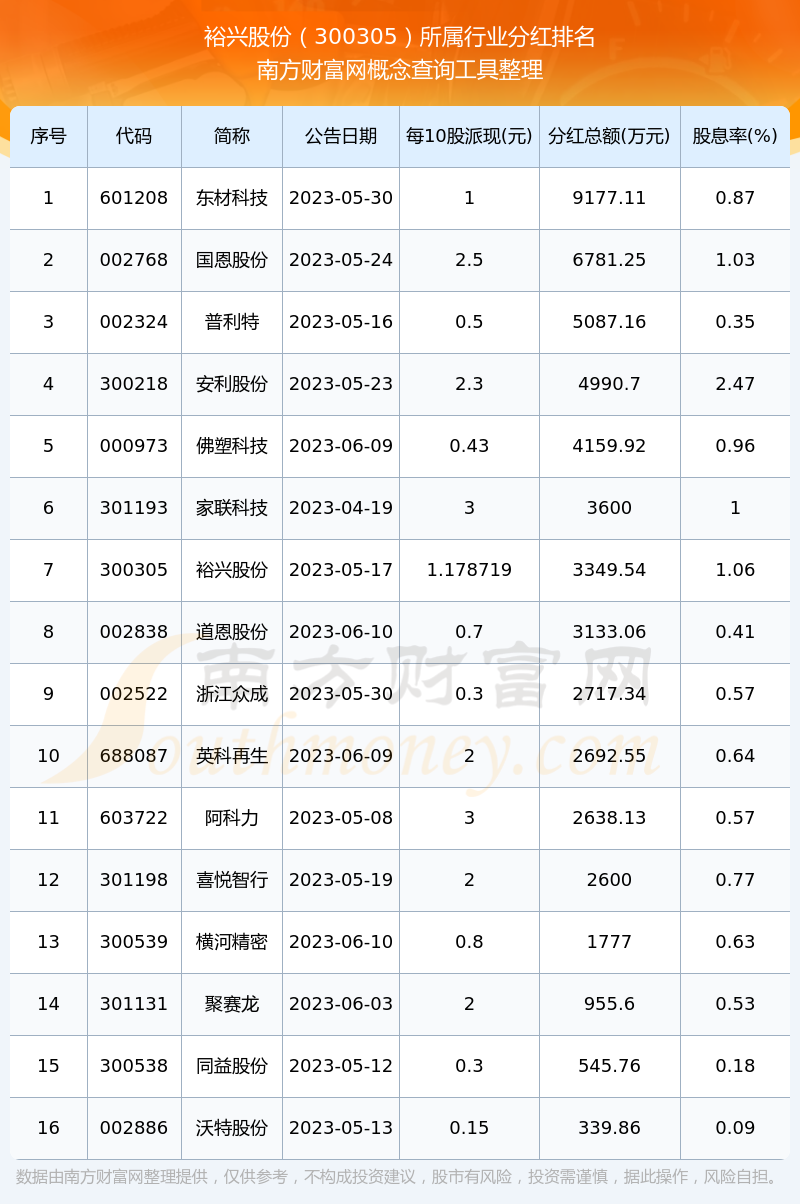Select stock name 普利特
The image size is (800, 1204).
(x=232, y=322)
